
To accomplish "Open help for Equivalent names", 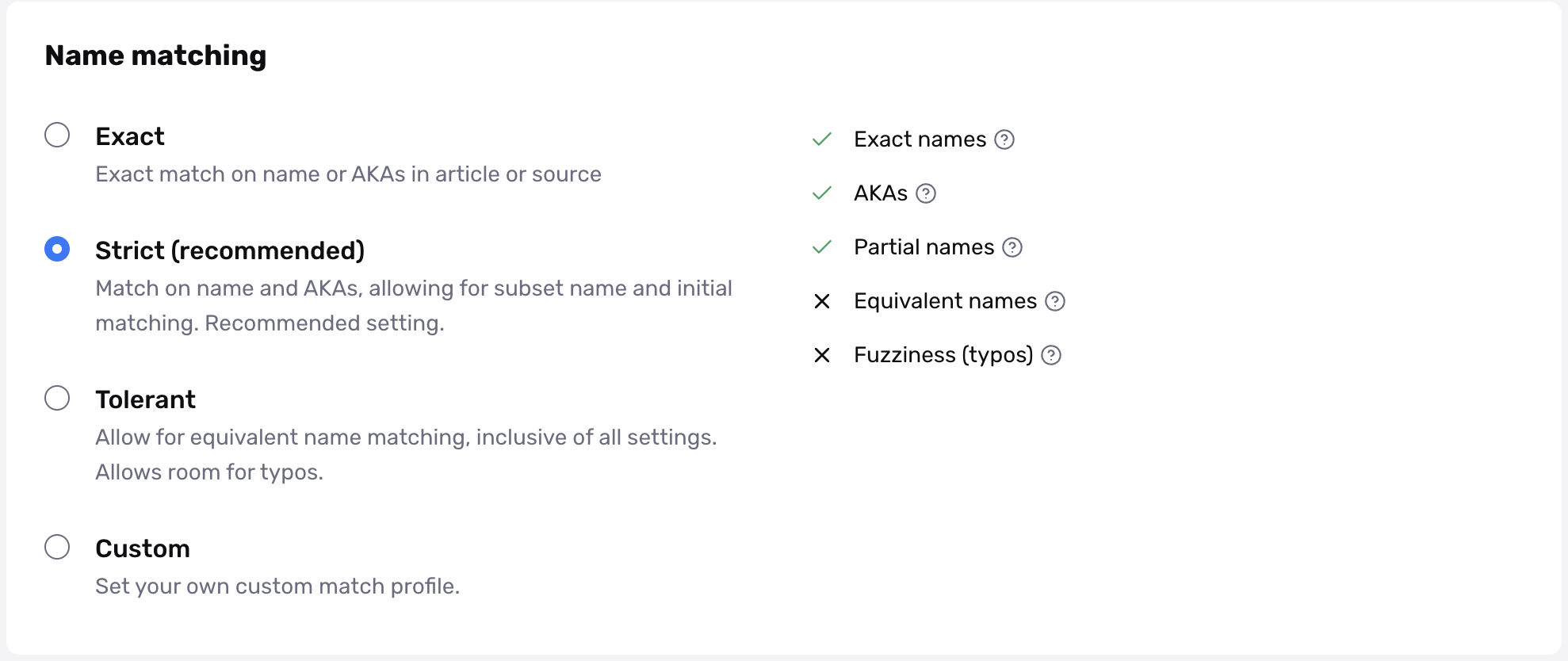I will (1055, 301).
